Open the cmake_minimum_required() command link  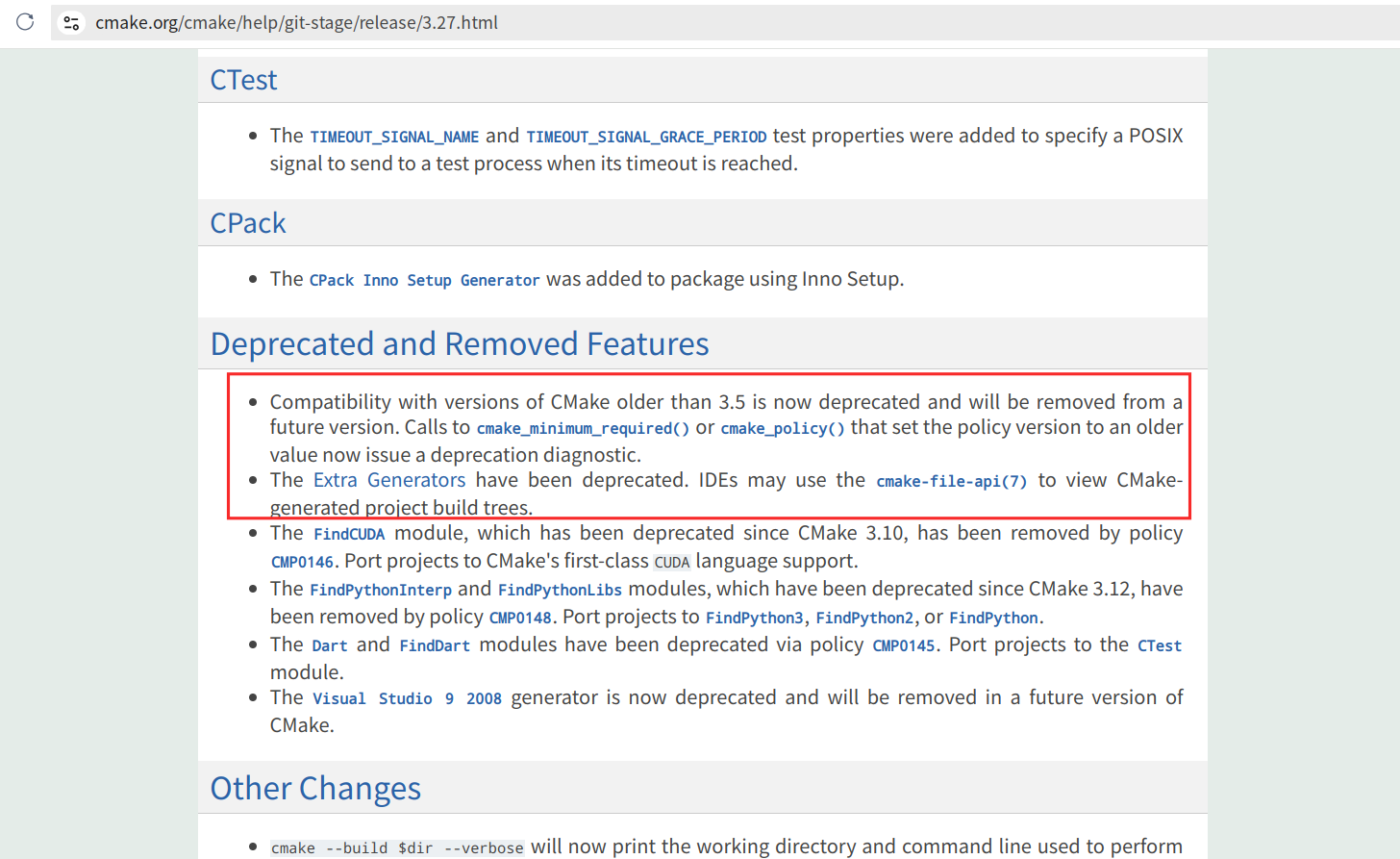[x=583, y=428]
